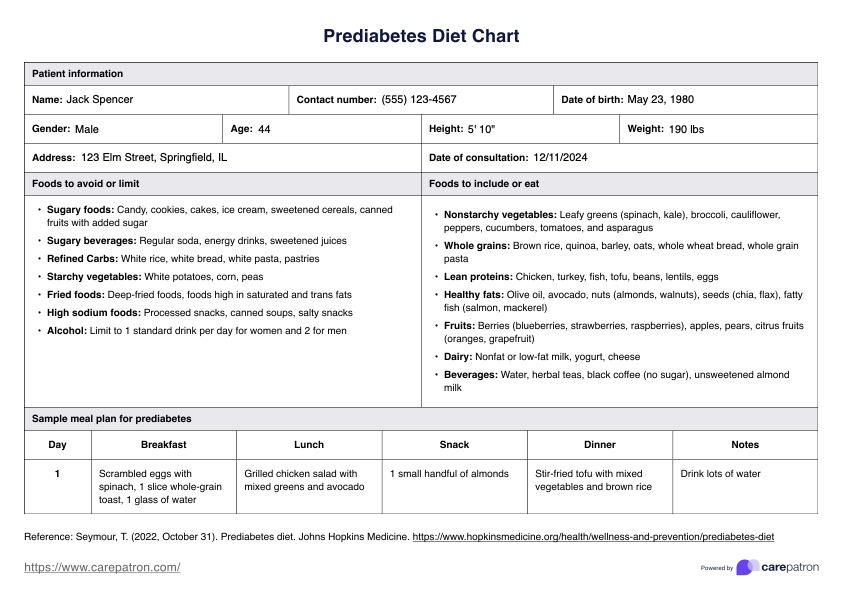Click the Dinner cell with stir-fried tofu
This screenshot has height=595, width=842.
tap(593, 480)
